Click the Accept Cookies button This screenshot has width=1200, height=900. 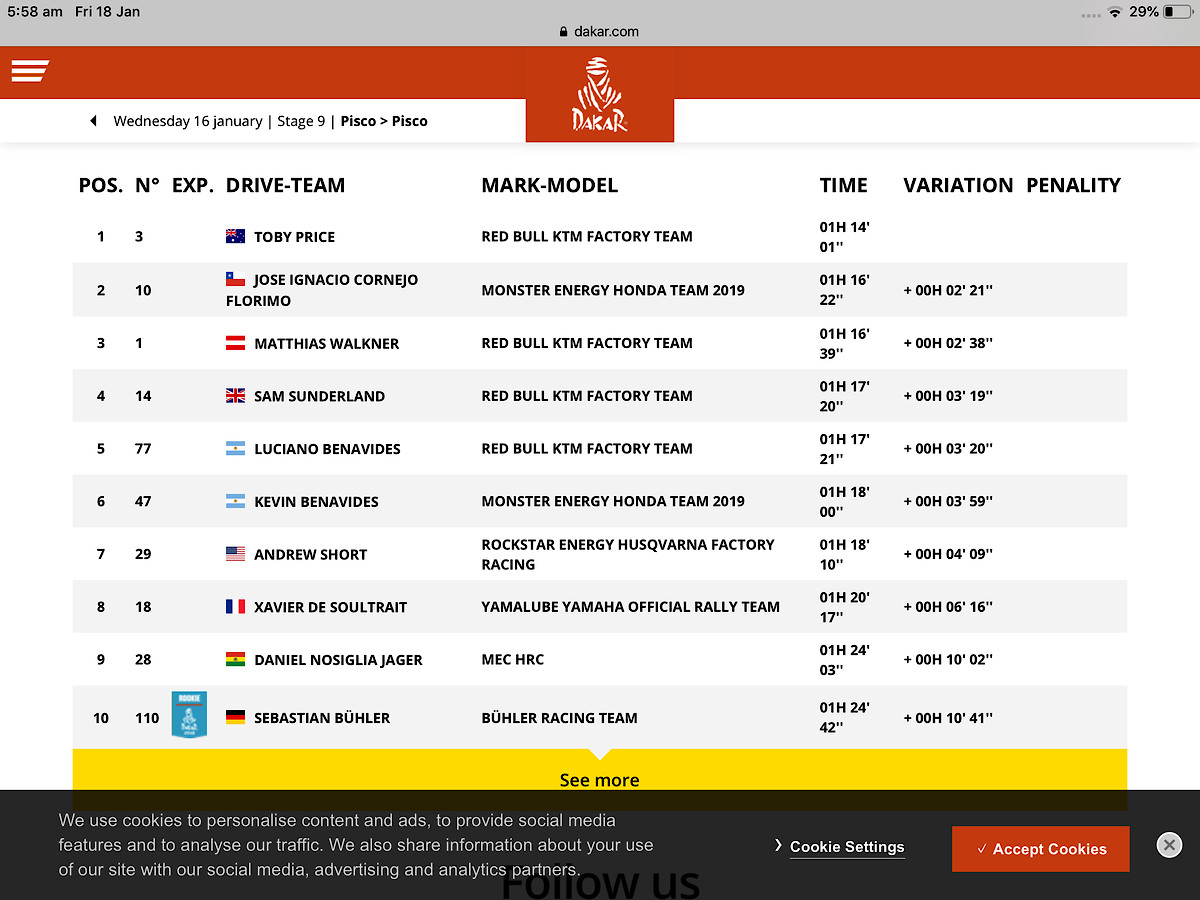[x=1041, y=849]
